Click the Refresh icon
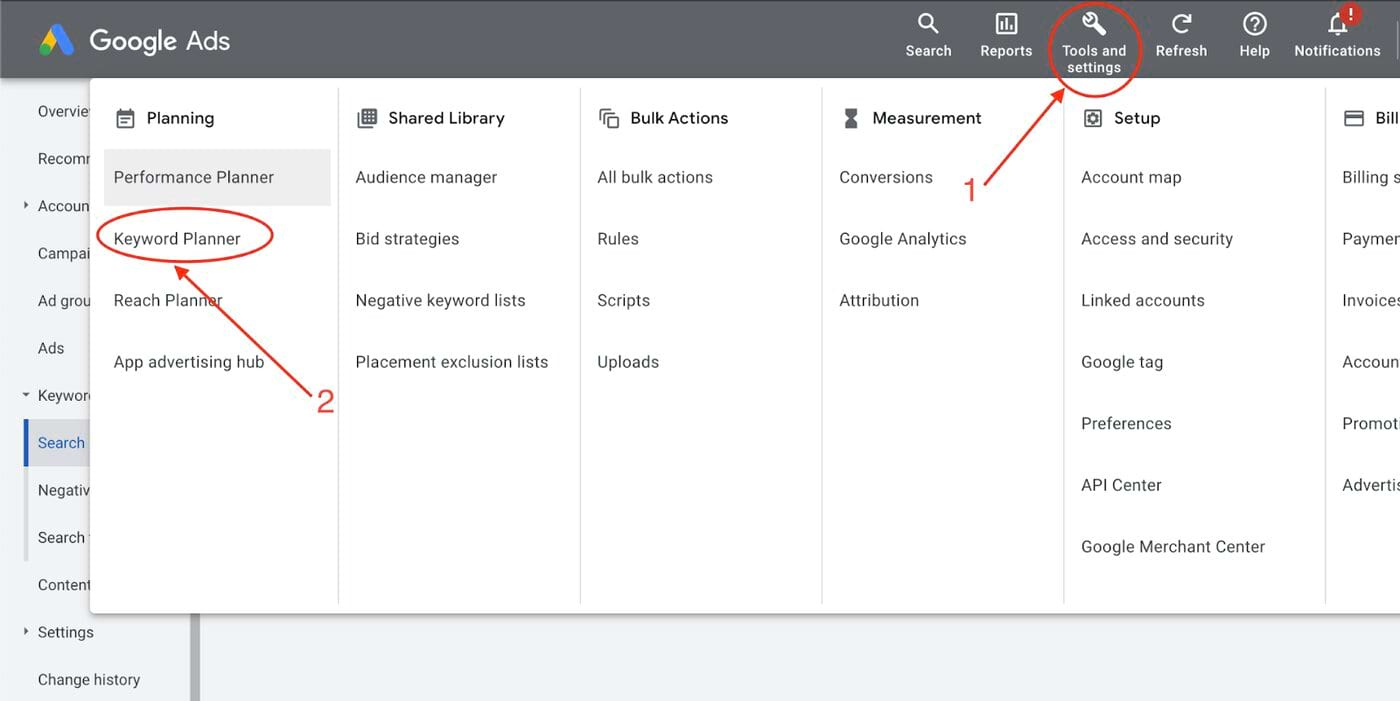The image size is (1400, 701). 1181,24
